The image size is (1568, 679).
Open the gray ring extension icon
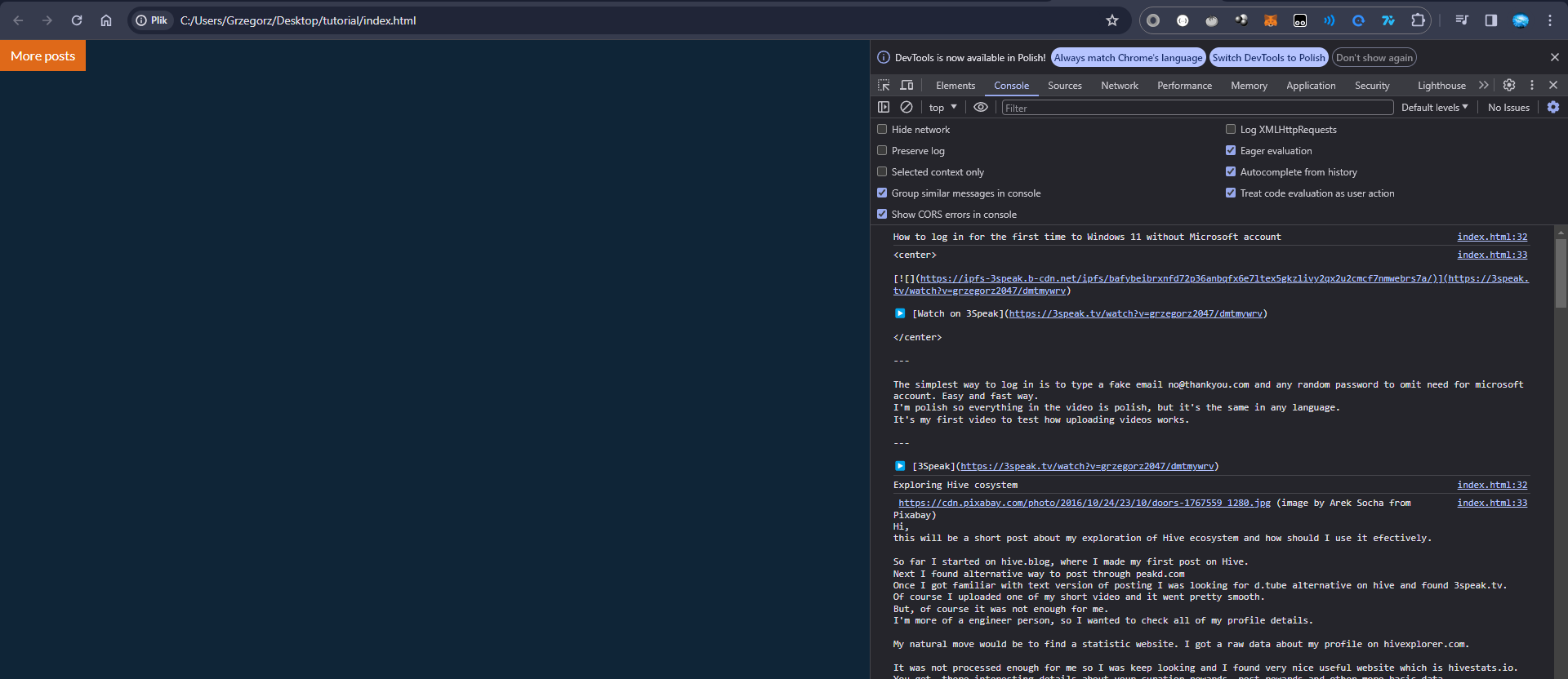(1153, 20)
